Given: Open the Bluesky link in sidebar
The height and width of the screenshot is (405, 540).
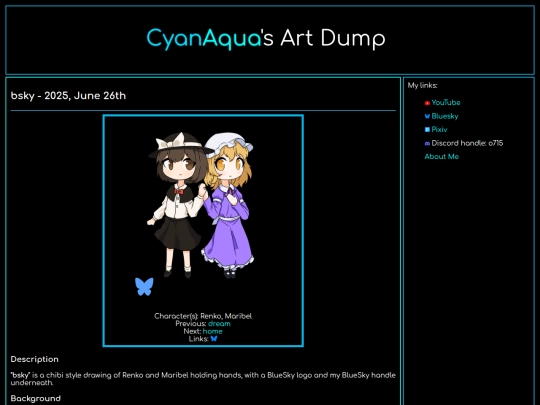Looking at the screenshot, I should [445, 116].
